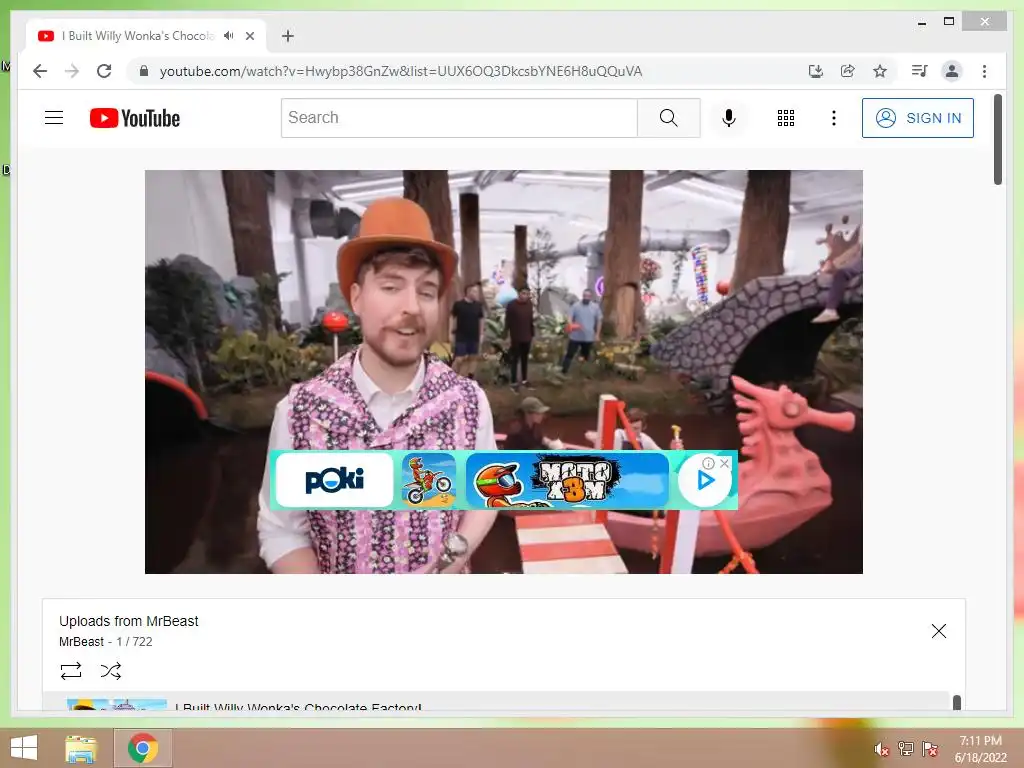
Task: Click the playlist panel scrollbar
Action: pos(957,702)
